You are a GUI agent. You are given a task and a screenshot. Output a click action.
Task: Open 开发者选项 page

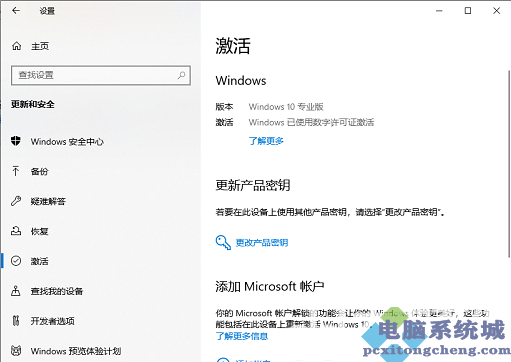click(52, 321)
